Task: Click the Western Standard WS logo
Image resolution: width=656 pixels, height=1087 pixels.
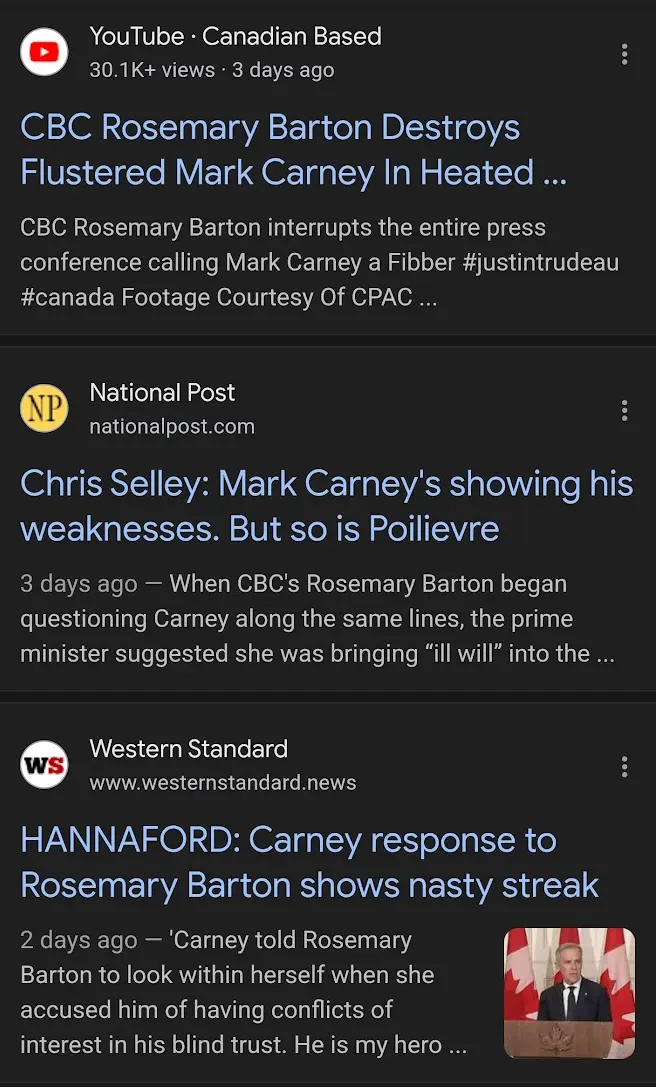Action: pos(44,766)
